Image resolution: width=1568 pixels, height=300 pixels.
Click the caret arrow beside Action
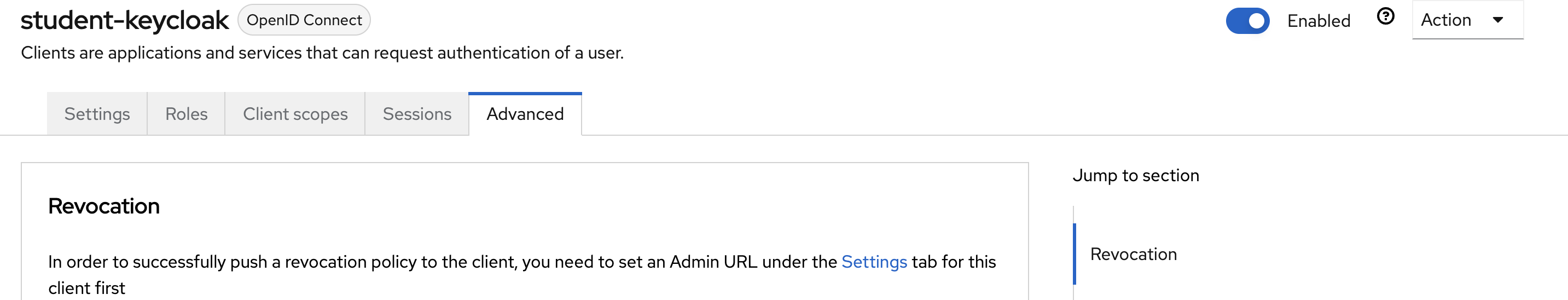click(x=1498, y=20)
